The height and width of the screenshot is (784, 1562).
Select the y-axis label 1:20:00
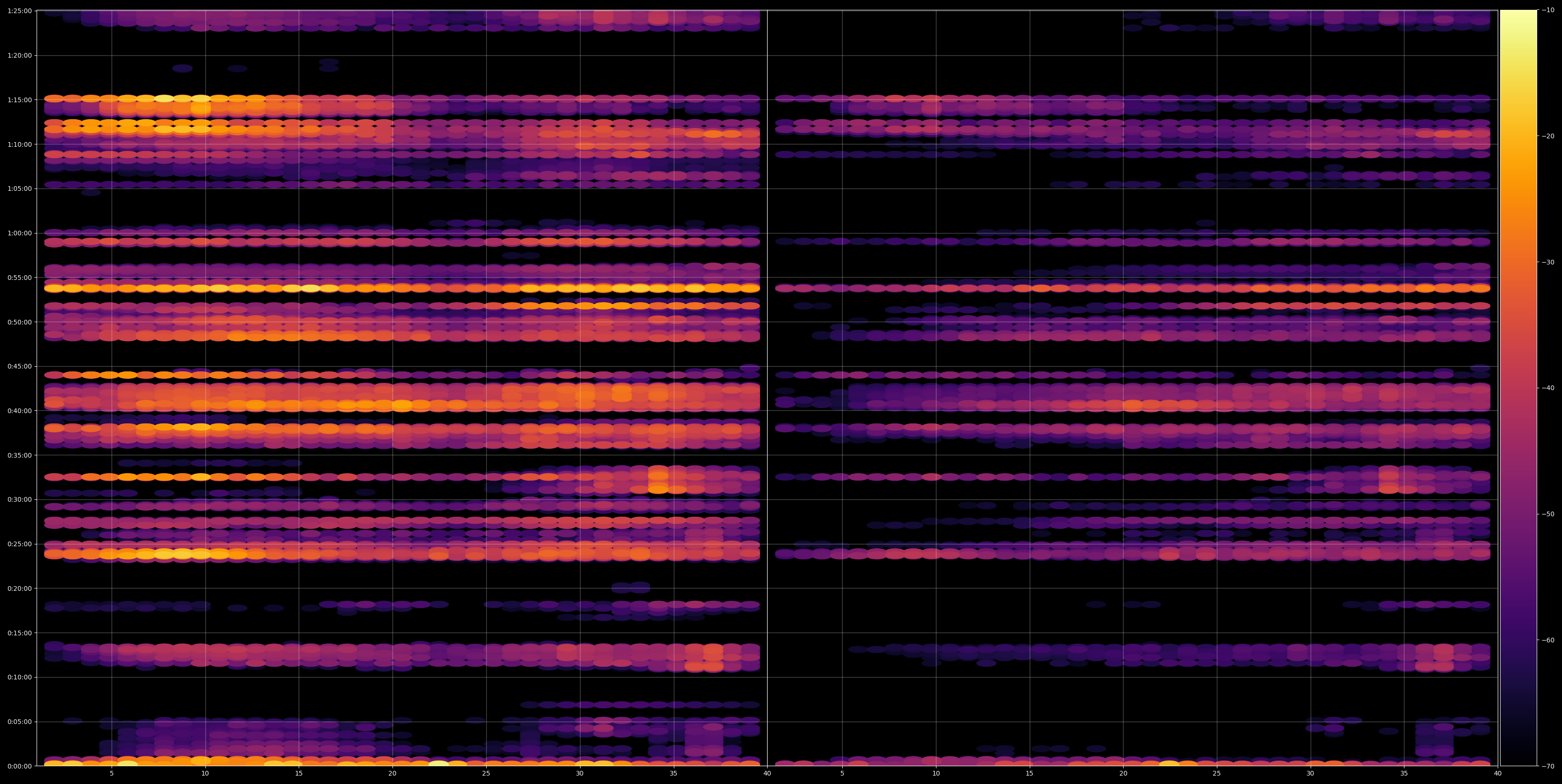coord(19,55)
